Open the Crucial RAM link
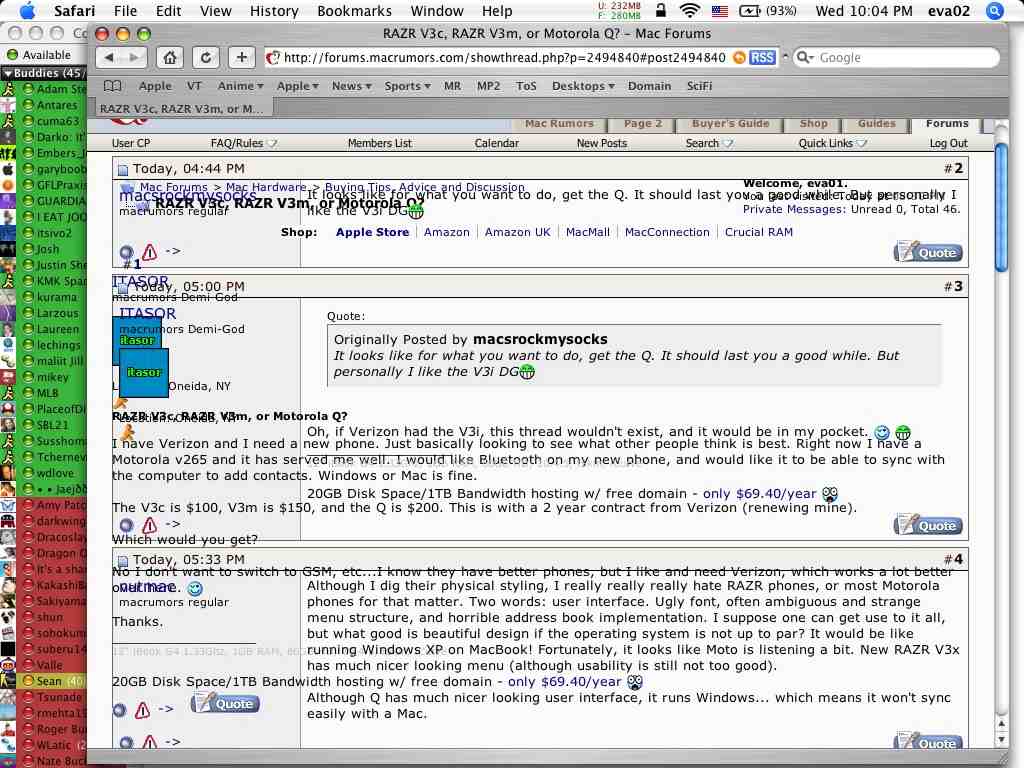Image resolution: width=1024 pixels, height=768 pixels. [x=758, y=232]
